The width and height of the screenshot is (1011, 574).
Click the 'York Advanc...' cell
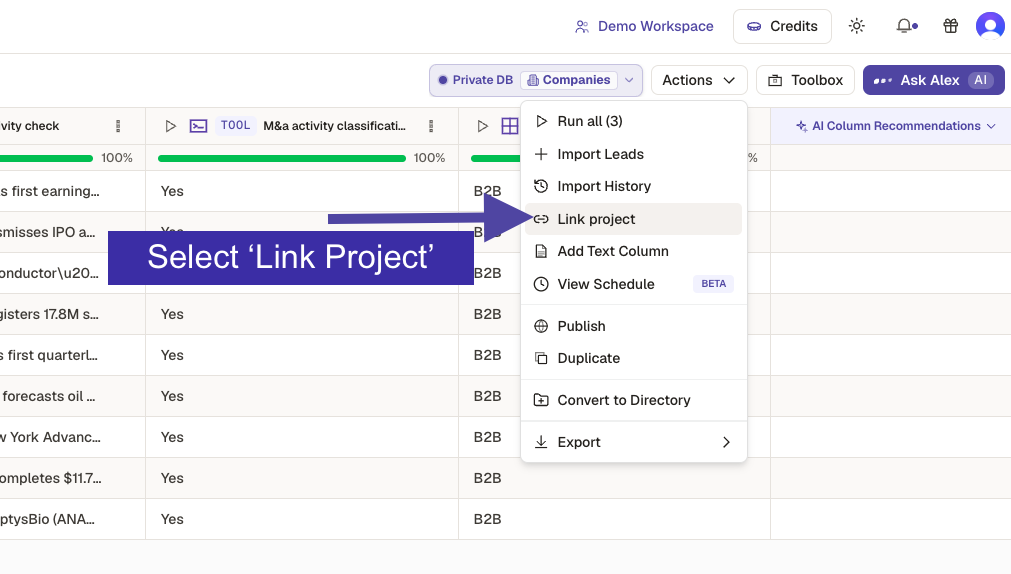click(72, 437)
